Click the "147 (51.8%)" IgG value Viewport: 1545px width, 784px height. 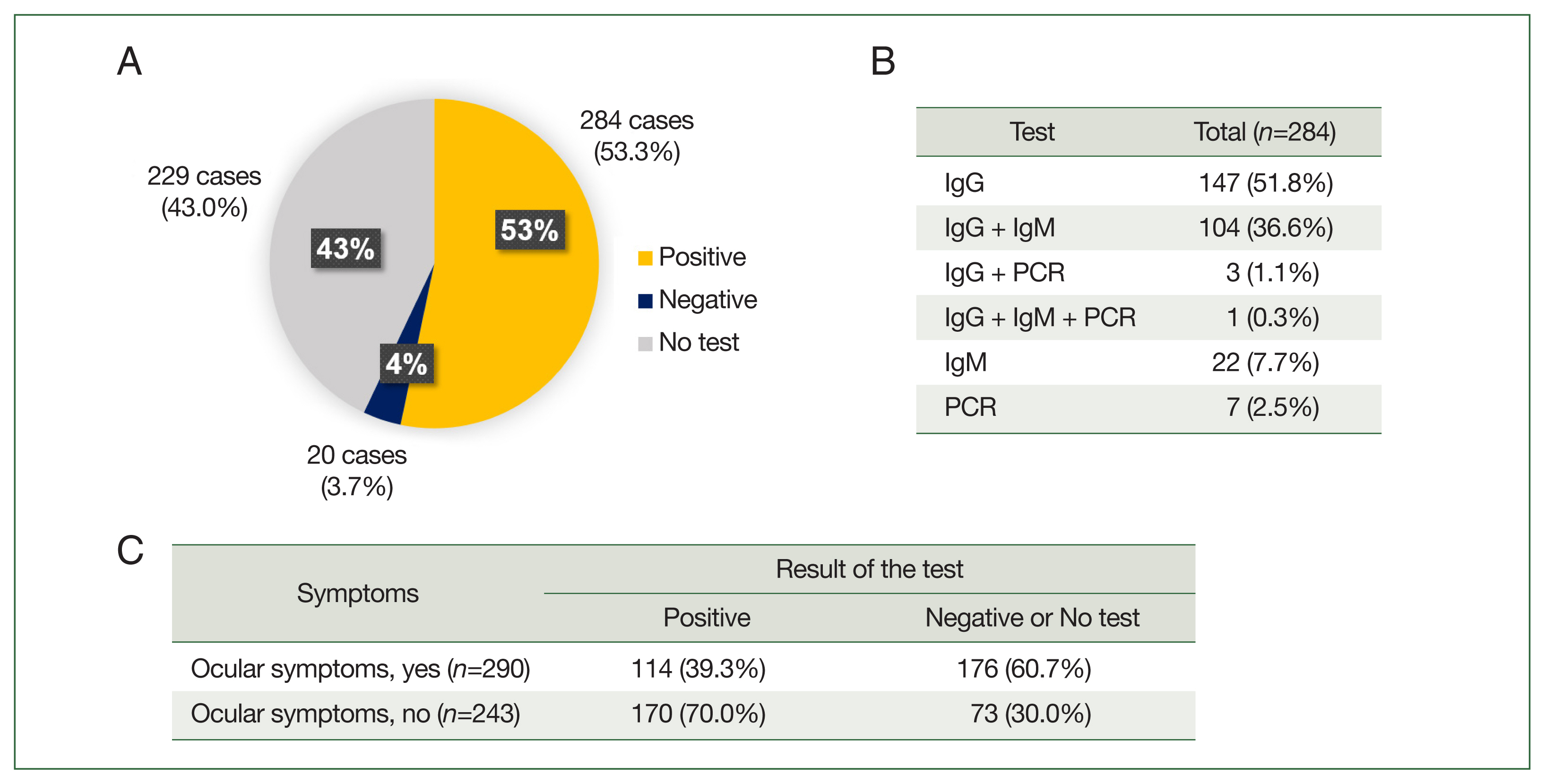(1266, 183)
